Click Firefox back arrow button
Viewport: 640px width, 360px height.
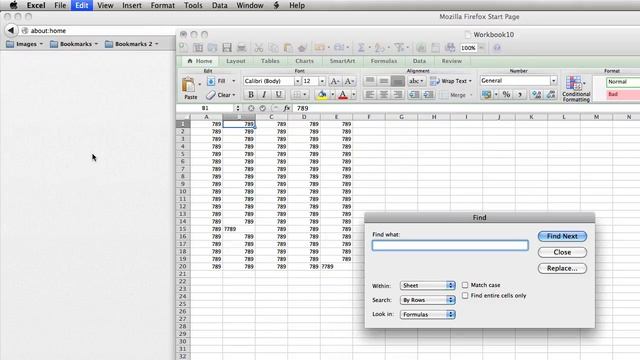pos(11,30)
